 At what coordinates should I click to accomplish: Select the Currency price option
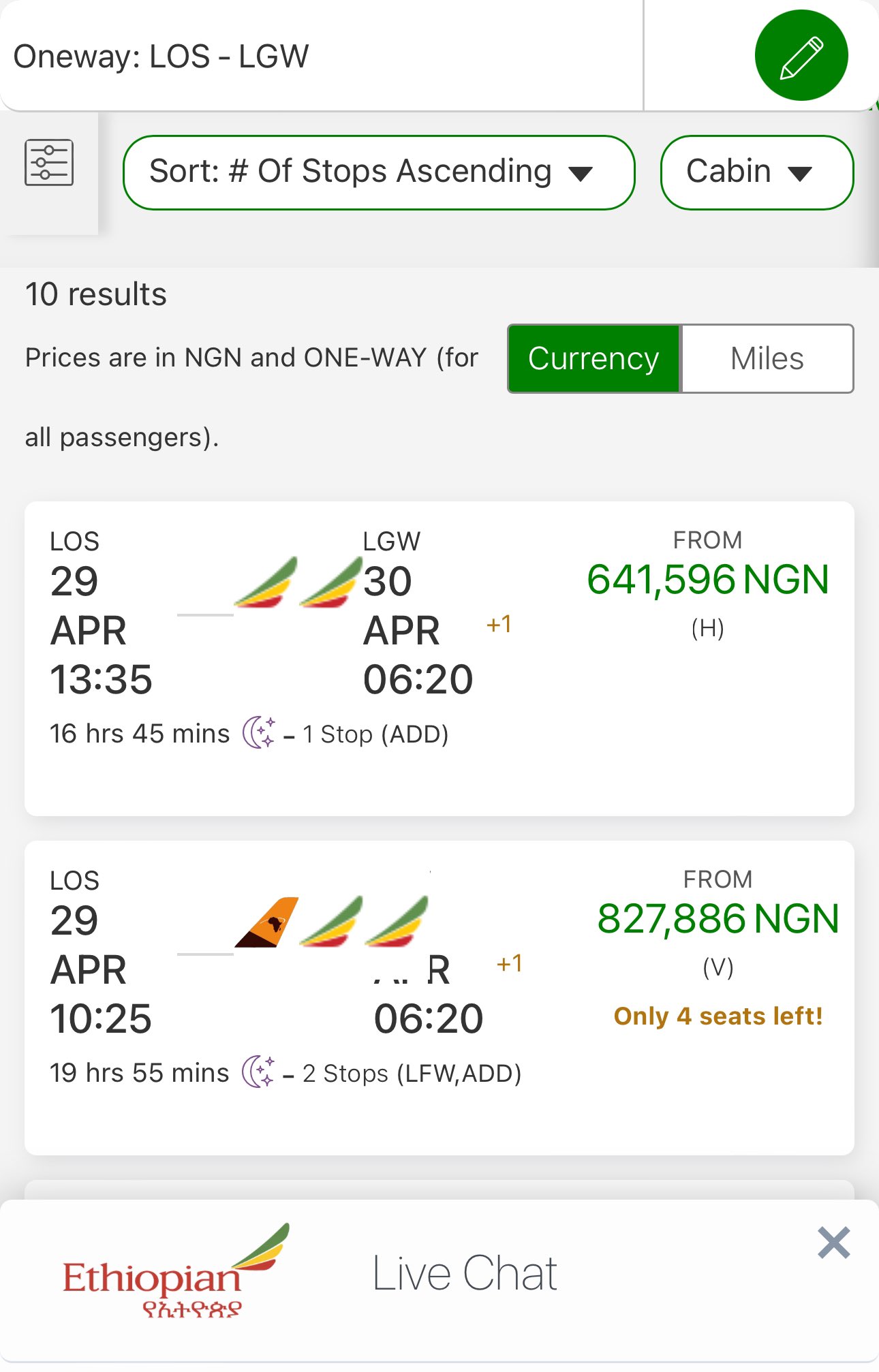[593, 358]
